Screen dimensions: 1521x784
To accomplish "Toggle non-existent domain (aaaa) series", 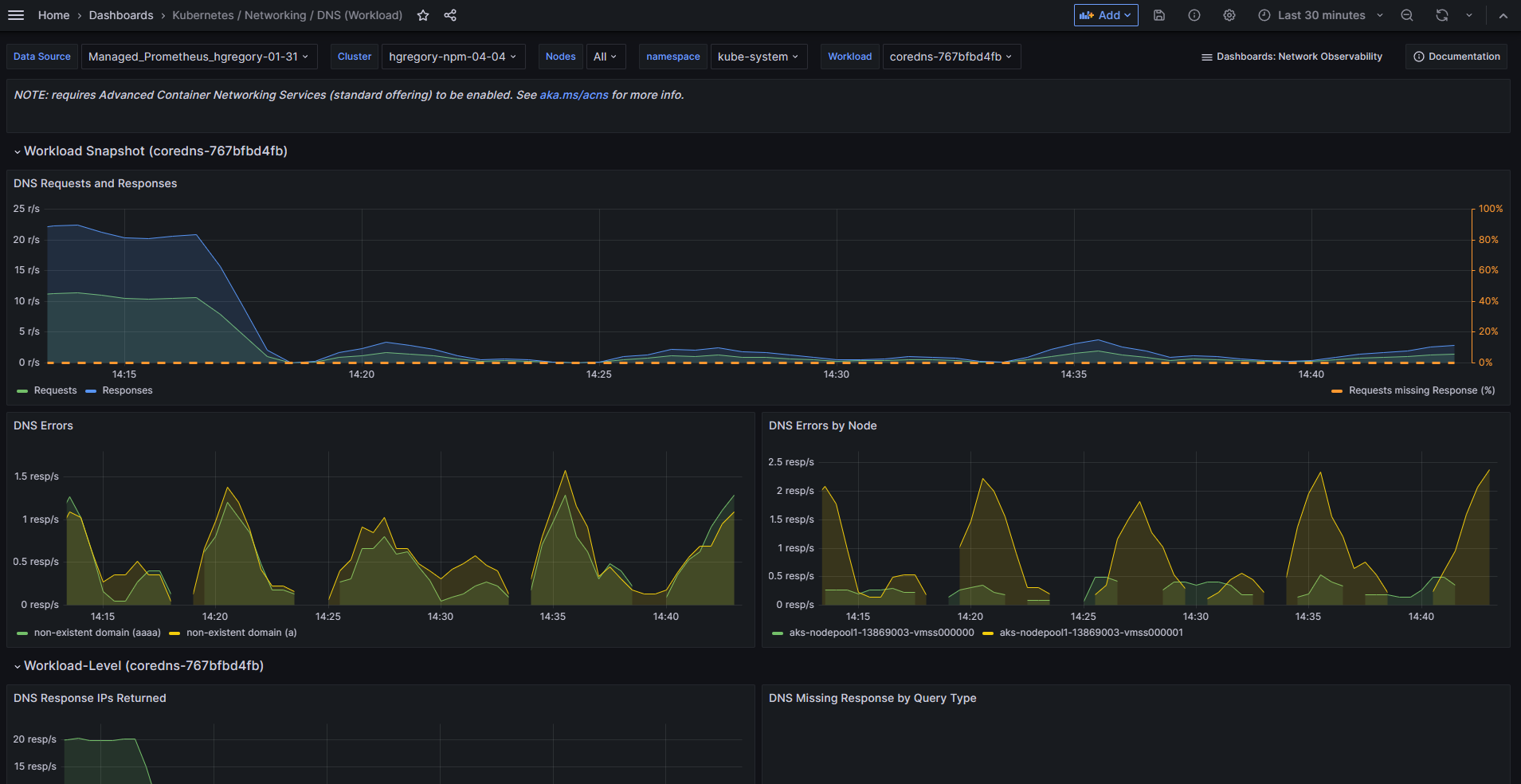I will [x=96, y=633].
